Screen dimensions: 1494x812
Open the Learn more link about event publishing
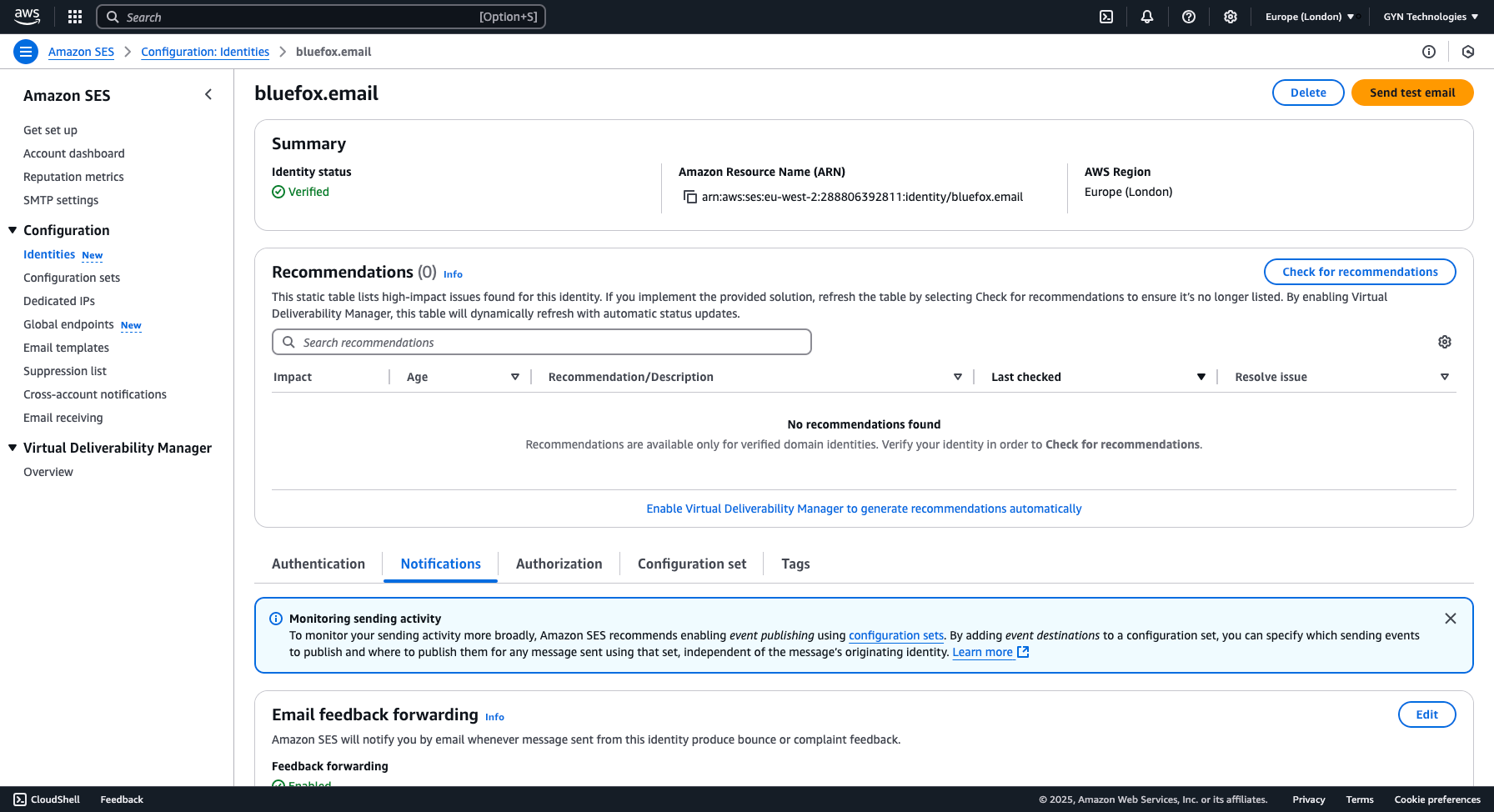pos(984,652)
